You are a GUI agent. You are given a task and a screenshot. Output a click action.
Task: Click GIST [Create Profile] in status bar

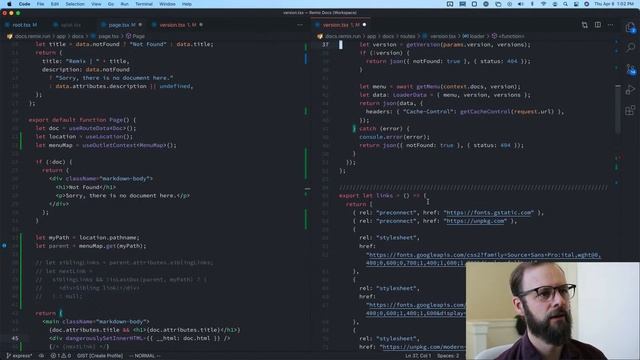tap(100, 356)
